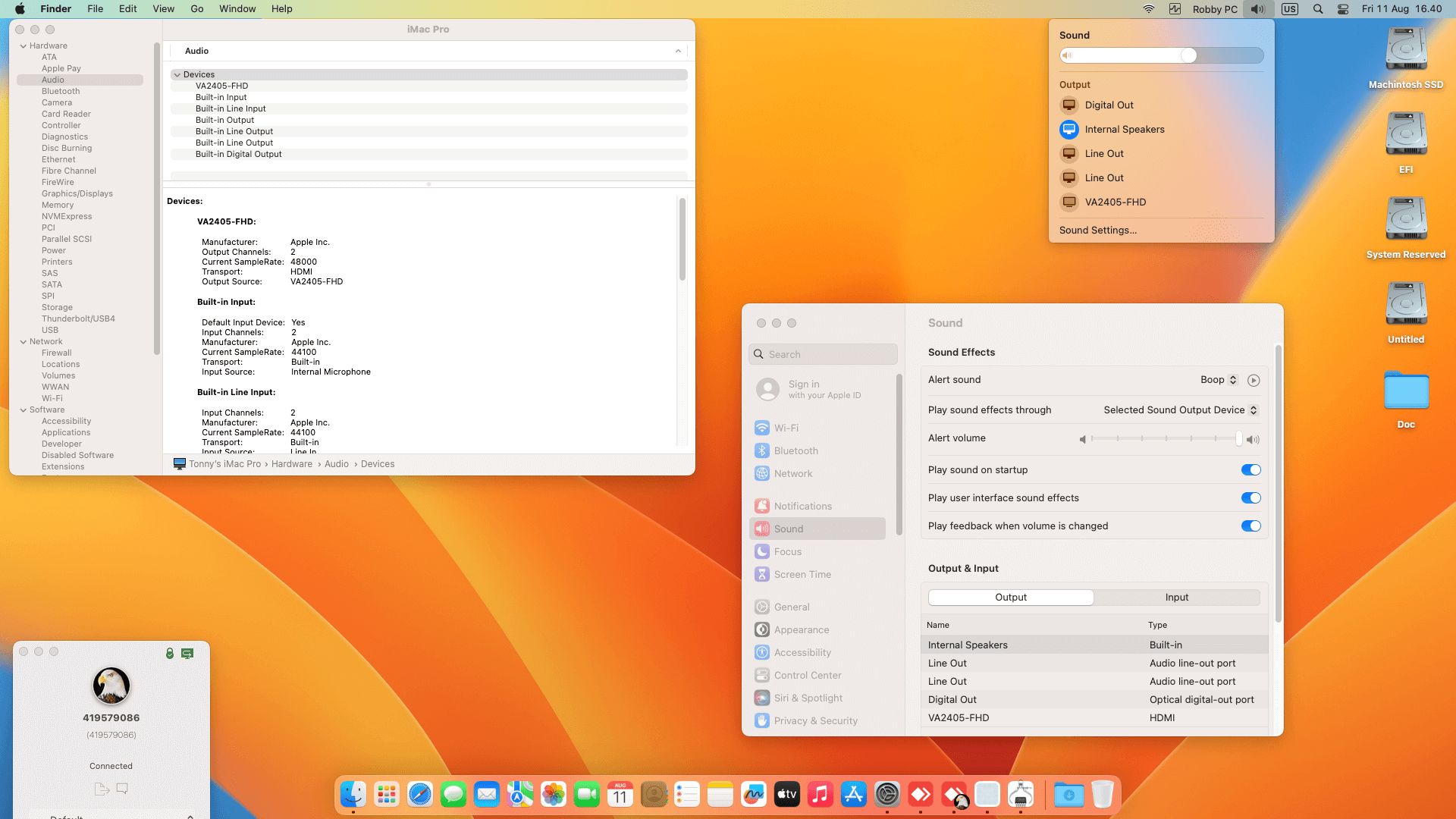
Task: Open the Safari icon in the Dock
Action: [419, 794]
